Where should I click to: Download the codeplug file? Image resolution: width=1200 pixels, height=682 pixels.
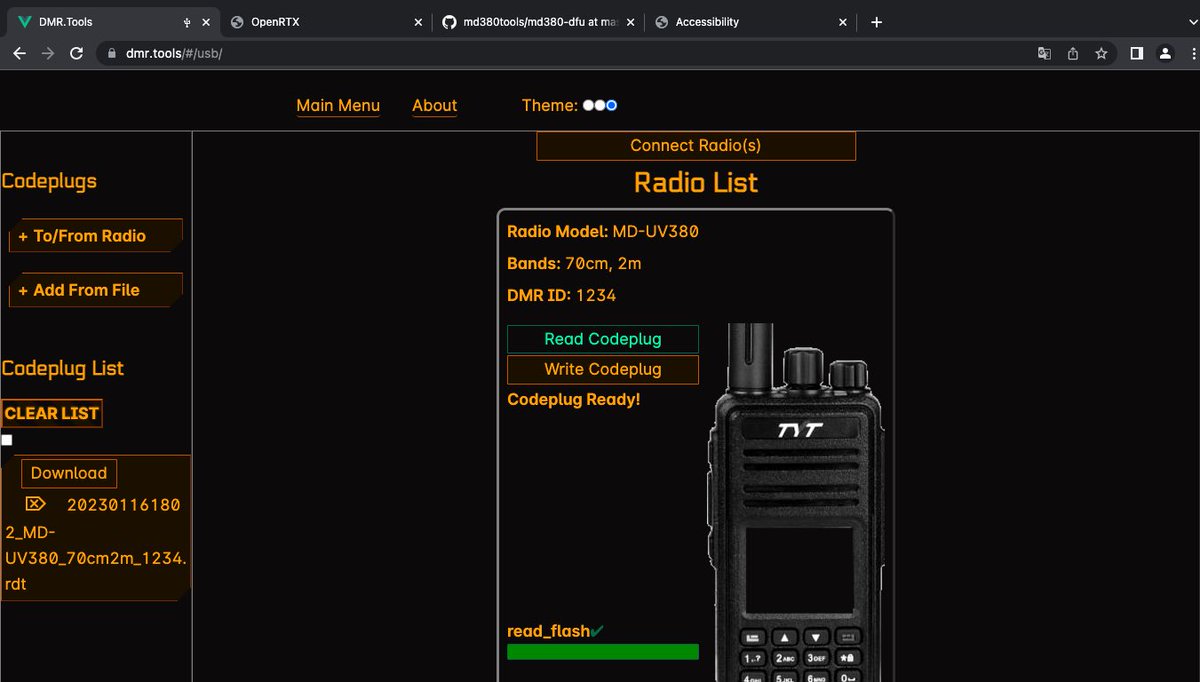pos(69,473)
